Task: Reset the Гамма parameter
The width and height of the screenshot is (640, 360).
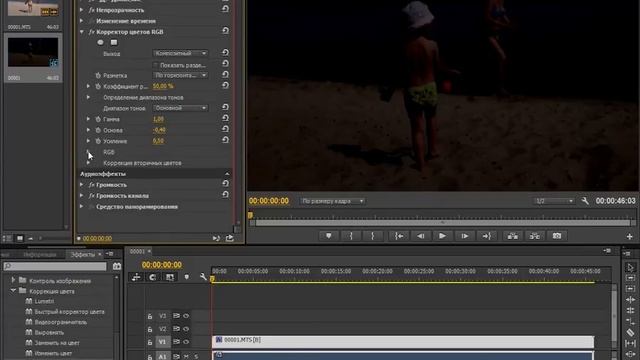Action: click(225, 118)
